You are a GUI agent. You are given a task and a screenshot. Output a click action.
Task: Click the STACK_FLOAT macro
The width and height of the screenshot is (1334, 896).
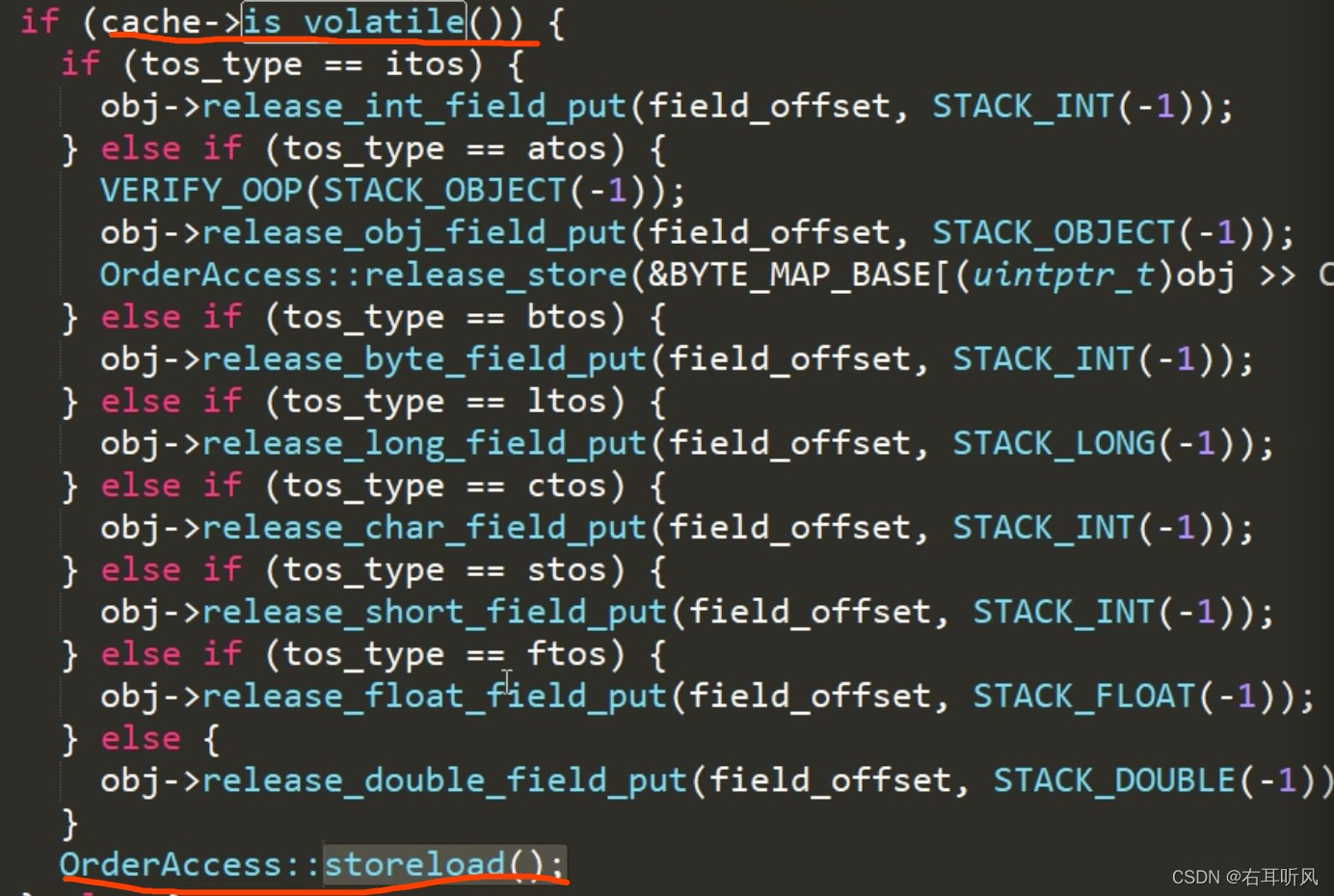pos(1083,697)
